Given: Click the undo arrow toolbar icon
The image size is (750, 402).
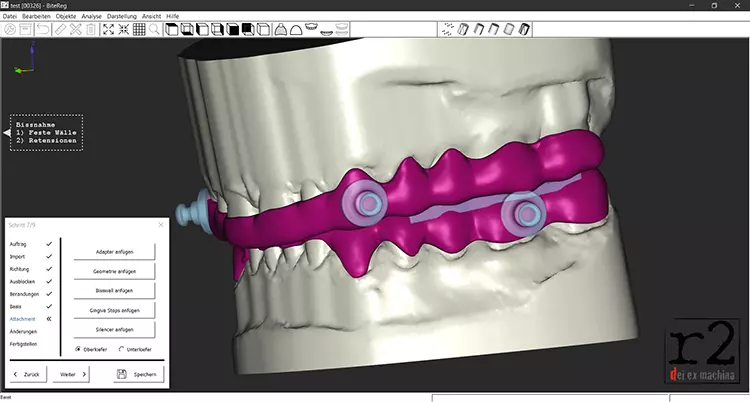Looking at the screenshot, I should [43, 29].
